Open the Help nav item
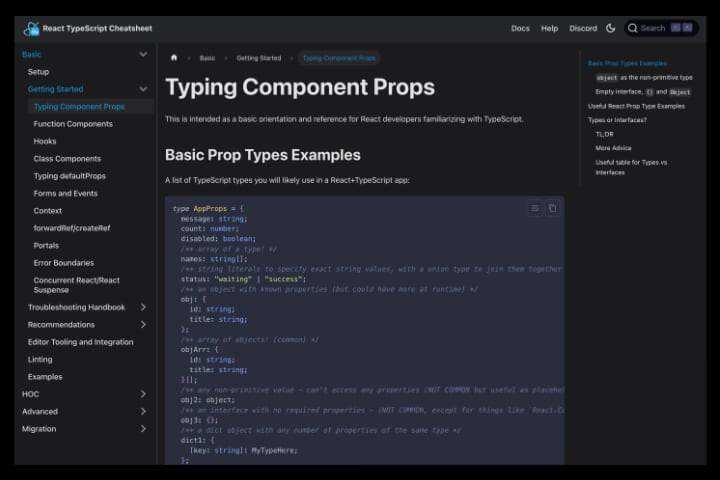This screenshot has height=480, width=720. tap(549, 28)
